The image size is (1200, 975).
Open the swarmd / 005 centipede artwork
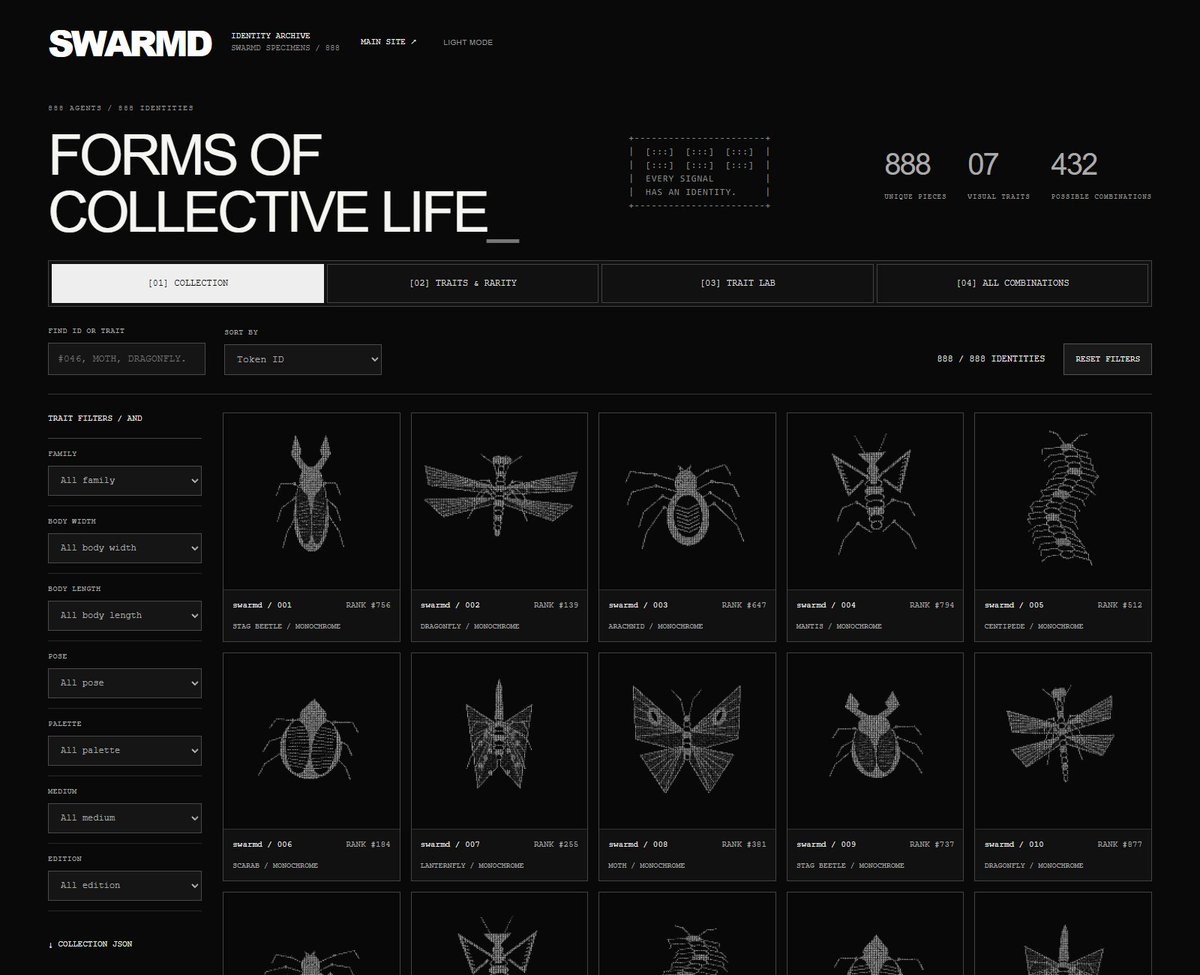click(1063, 501)
